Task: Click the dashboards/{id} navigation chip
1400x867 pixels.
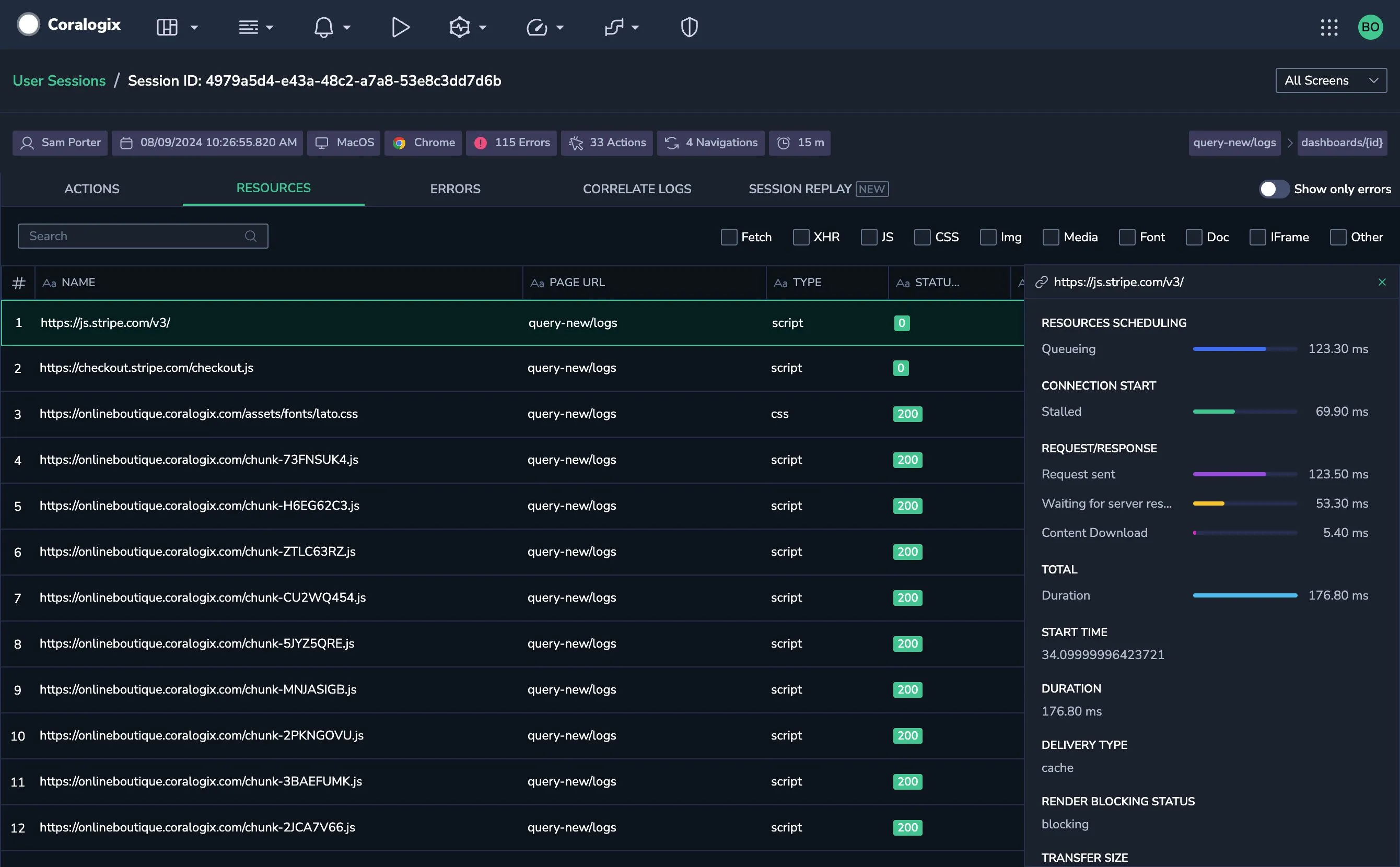Action: pyautogui.click(x=1341, y=143)
